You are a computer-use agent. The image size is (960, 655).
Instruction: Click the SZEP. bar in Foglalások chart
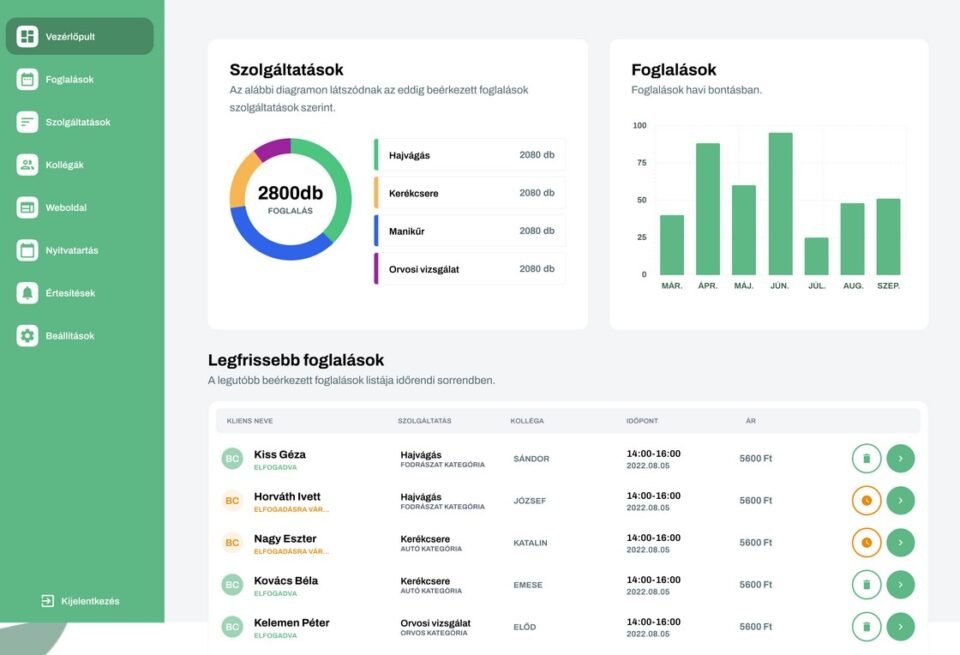888,237
